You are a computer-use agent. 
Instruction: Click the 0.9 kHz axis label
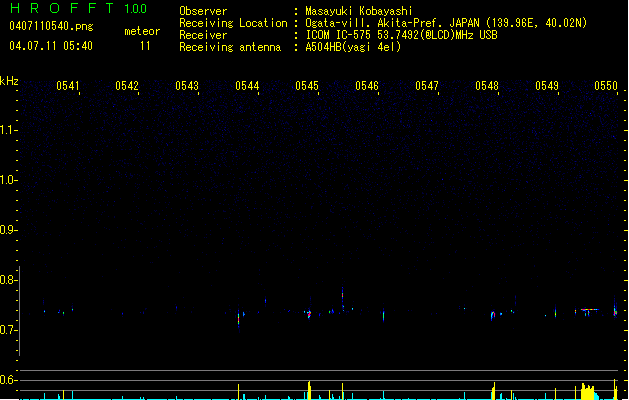click(x=8, y=230)
